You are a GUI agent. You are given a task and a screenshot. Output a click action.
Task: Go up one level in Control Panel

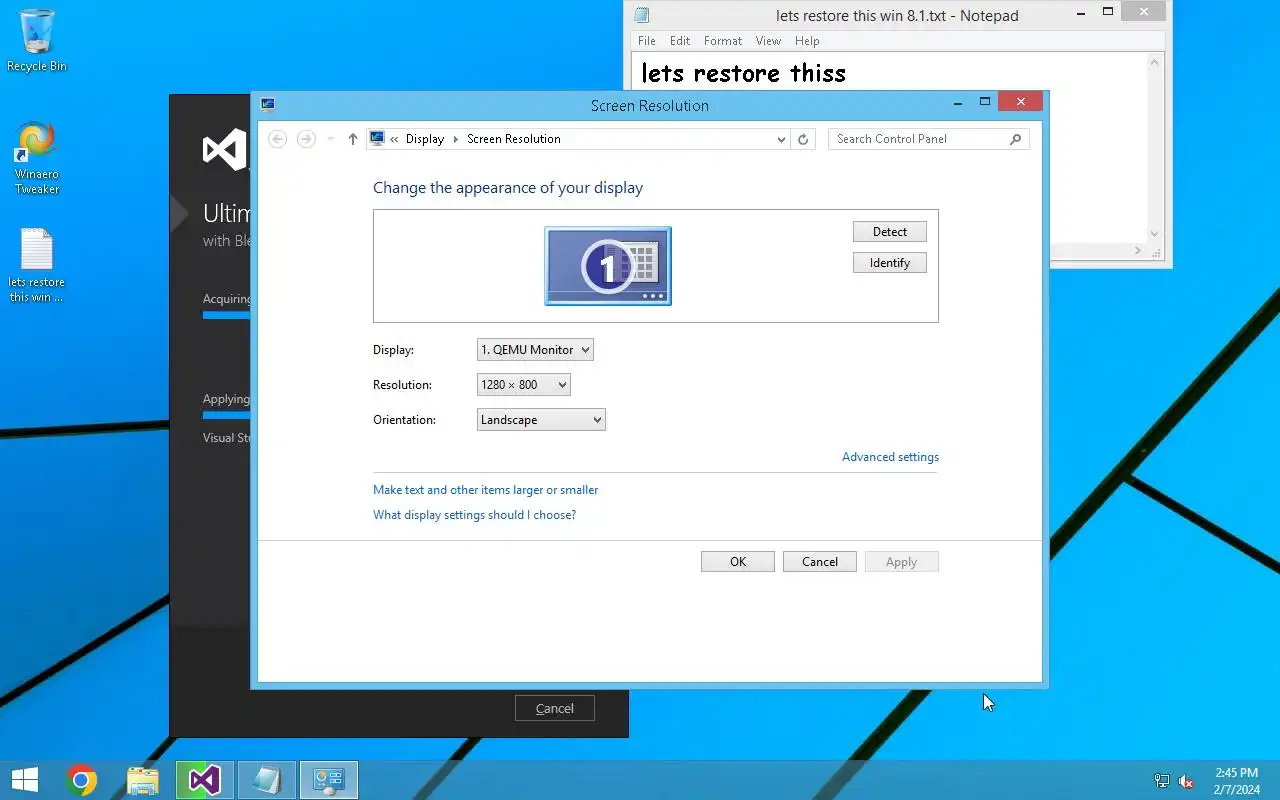[x=352, y=139]
